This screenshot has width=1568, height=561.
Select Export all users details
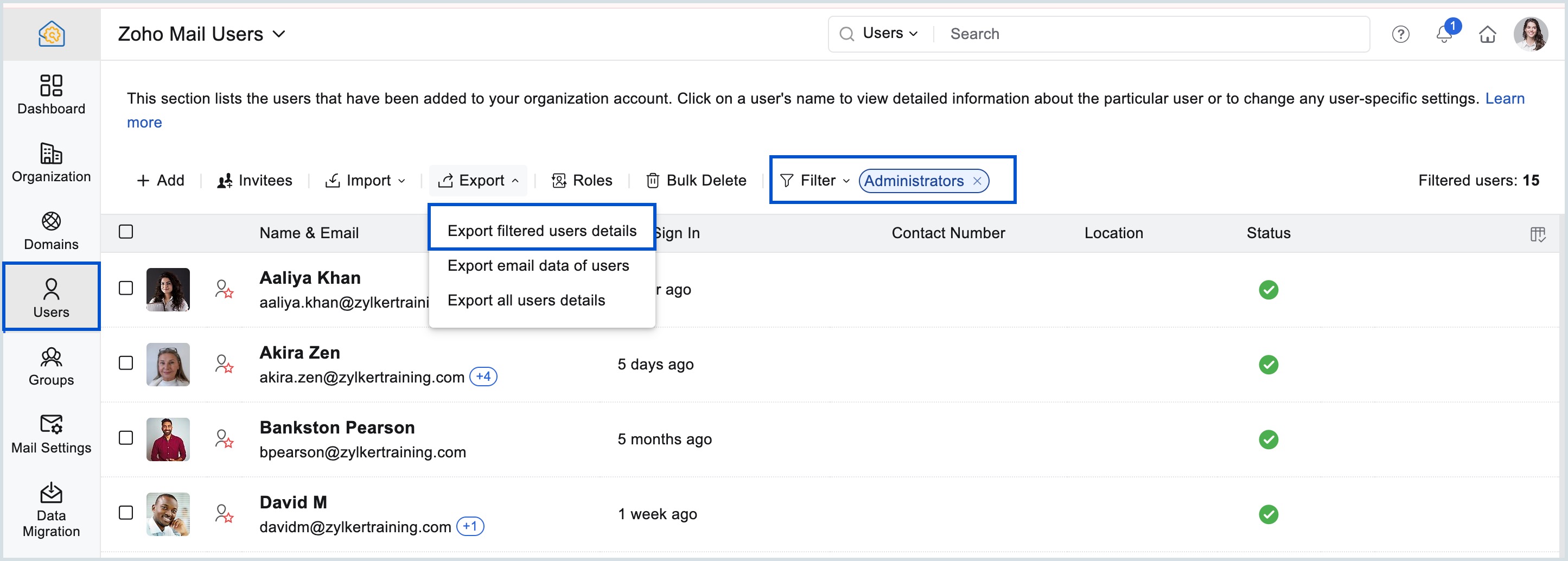pyautogui.click(x=526, y=300)
